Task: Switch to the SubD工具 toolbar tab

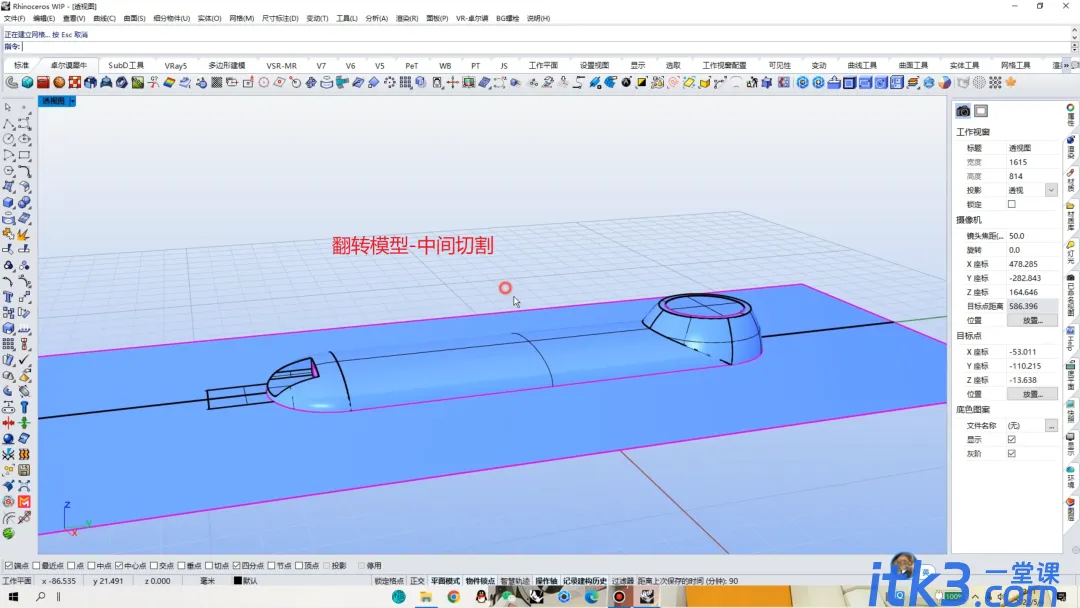Action: [126, 65]
